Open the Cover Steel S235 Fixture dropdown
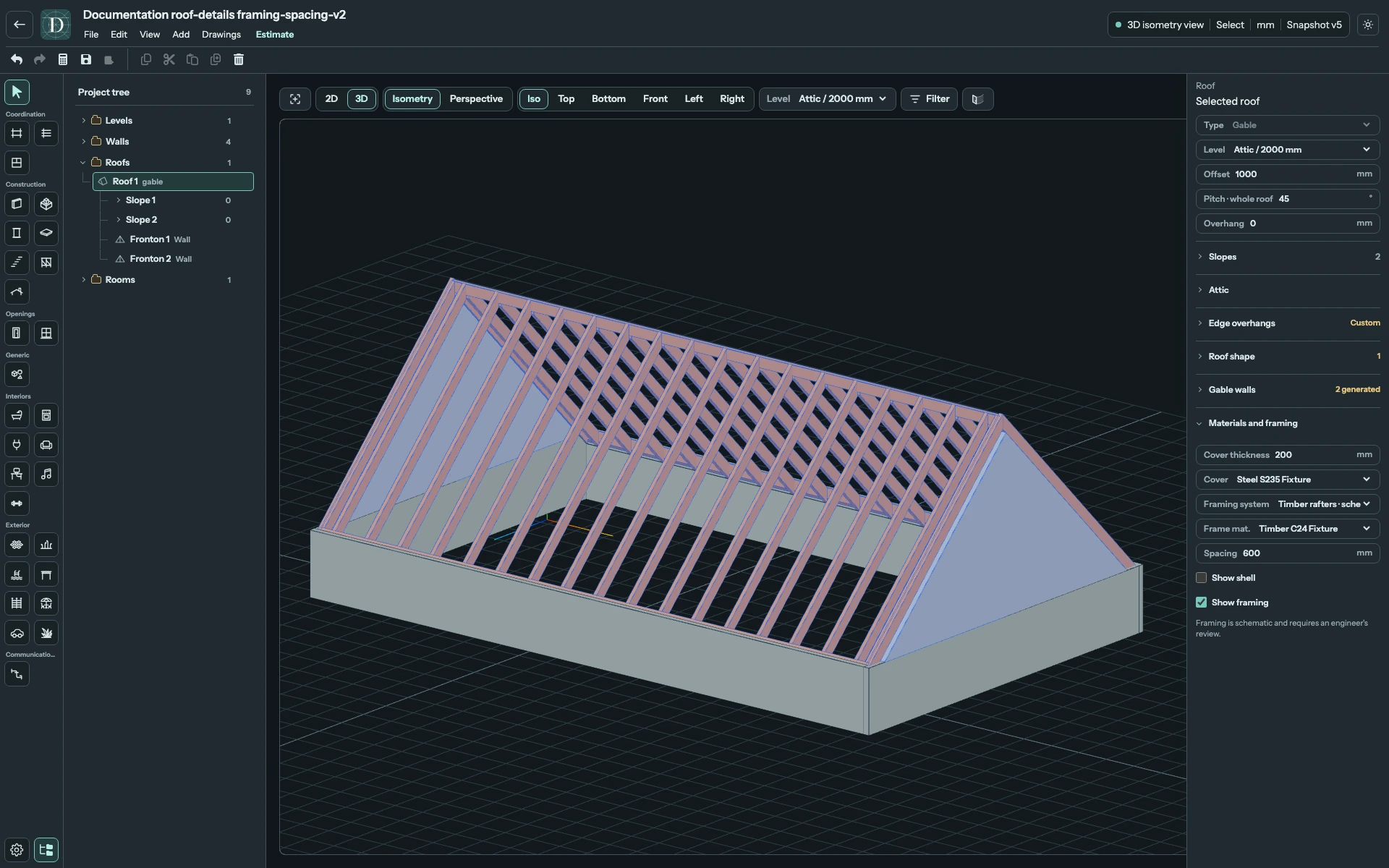1389x868 pixels. click(1288, 480)
